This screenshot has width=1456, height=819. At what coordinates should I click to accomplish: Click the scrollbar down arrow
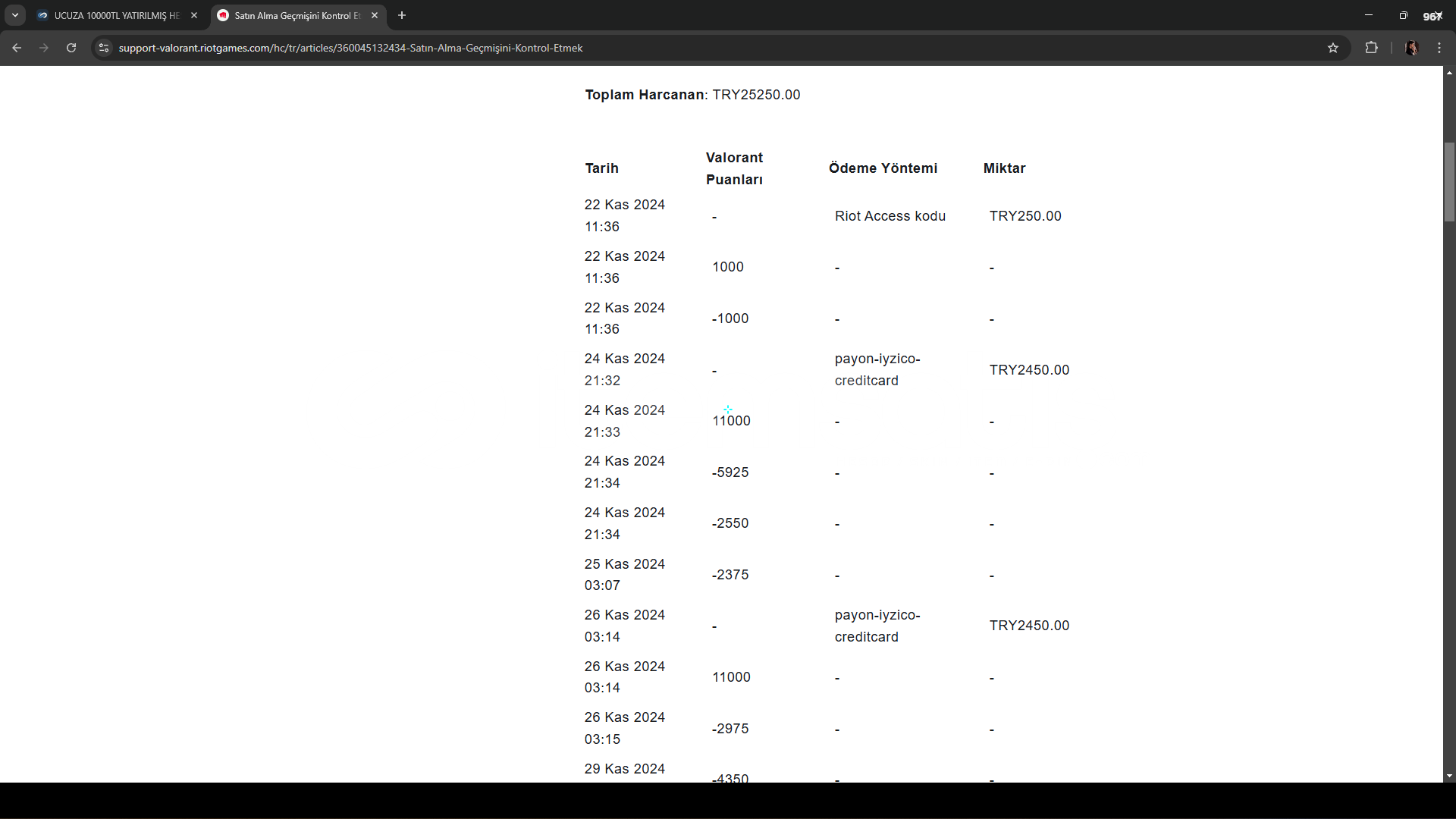(1449, 776)
